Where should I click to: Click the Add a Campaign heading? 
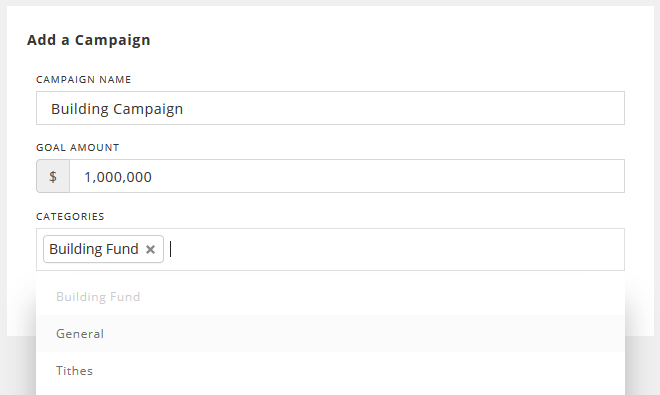(x=89, y=40)
